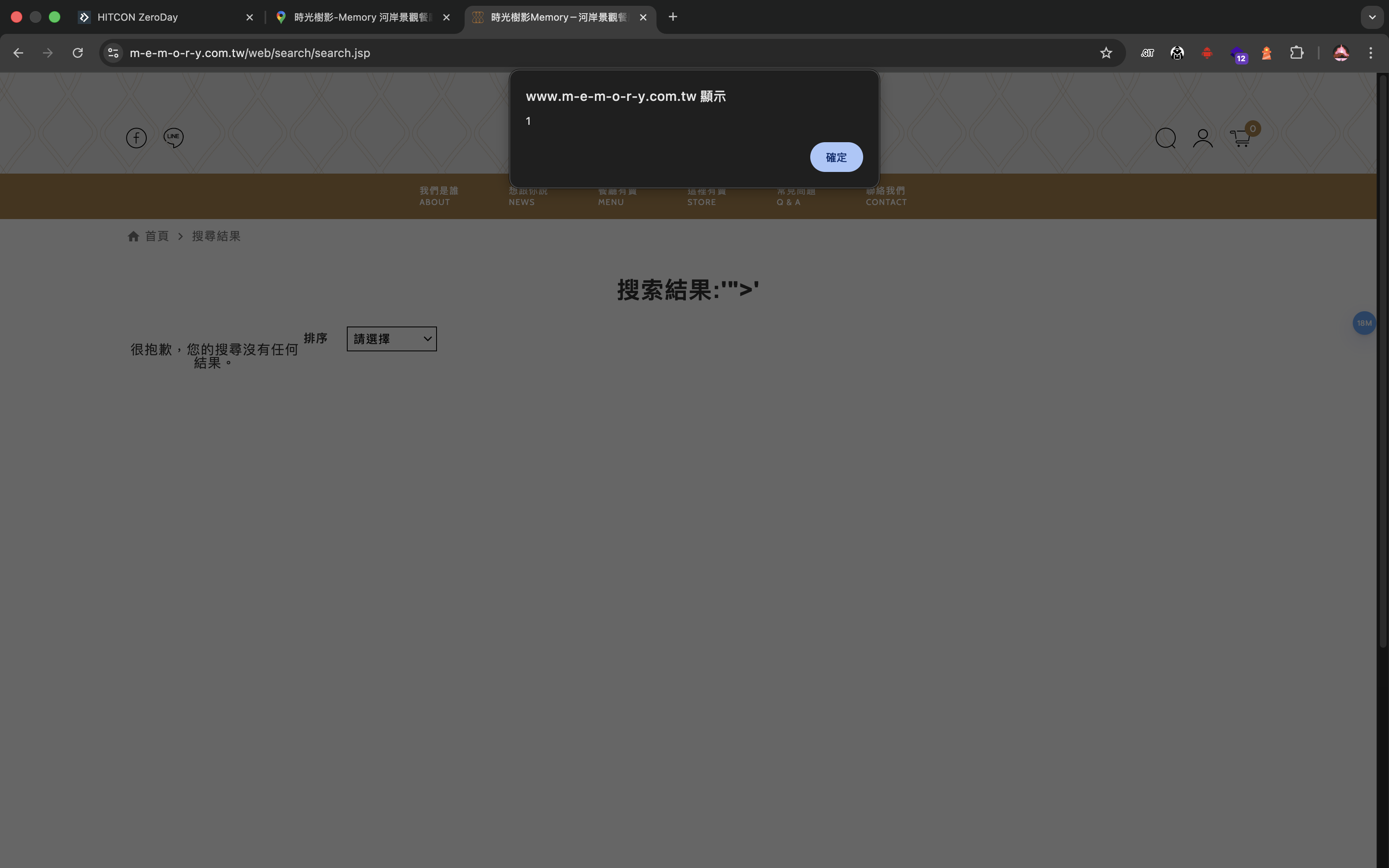Open the STORE navigation item
The image size is (1389, 868).
[x=706, y=196]
